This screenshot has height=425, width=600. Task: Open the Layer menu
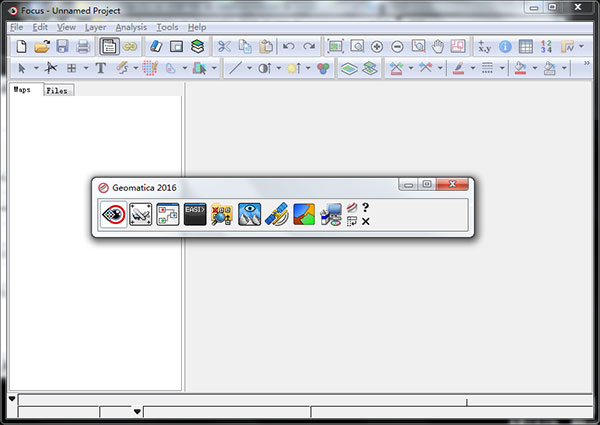95,28
